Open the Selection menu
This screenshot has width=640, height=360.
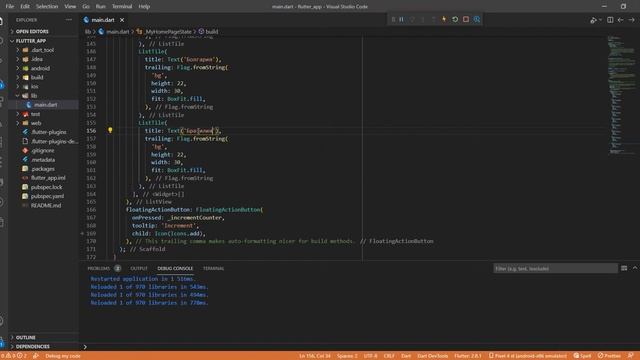click(47, 7)
